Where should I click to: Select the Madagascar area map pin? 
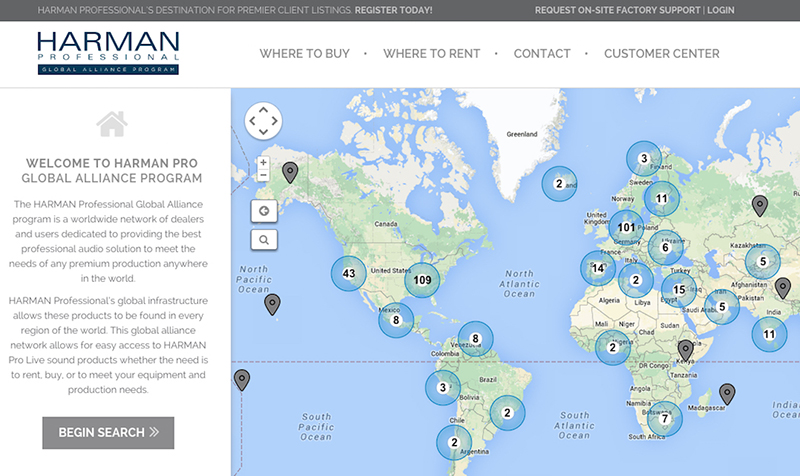[x=727, y=394]
